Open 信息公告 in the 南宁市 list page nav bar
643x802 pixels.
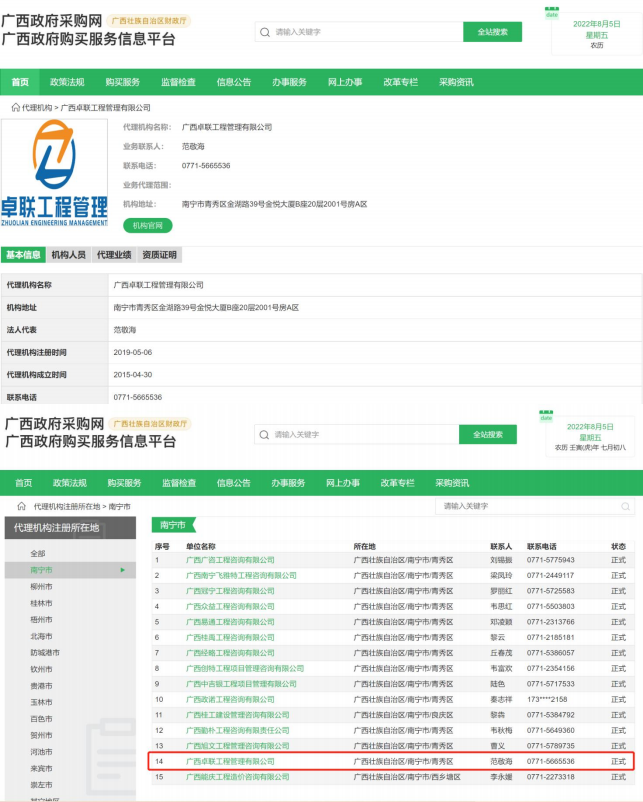pyautogui.click(x=233, y=483)
